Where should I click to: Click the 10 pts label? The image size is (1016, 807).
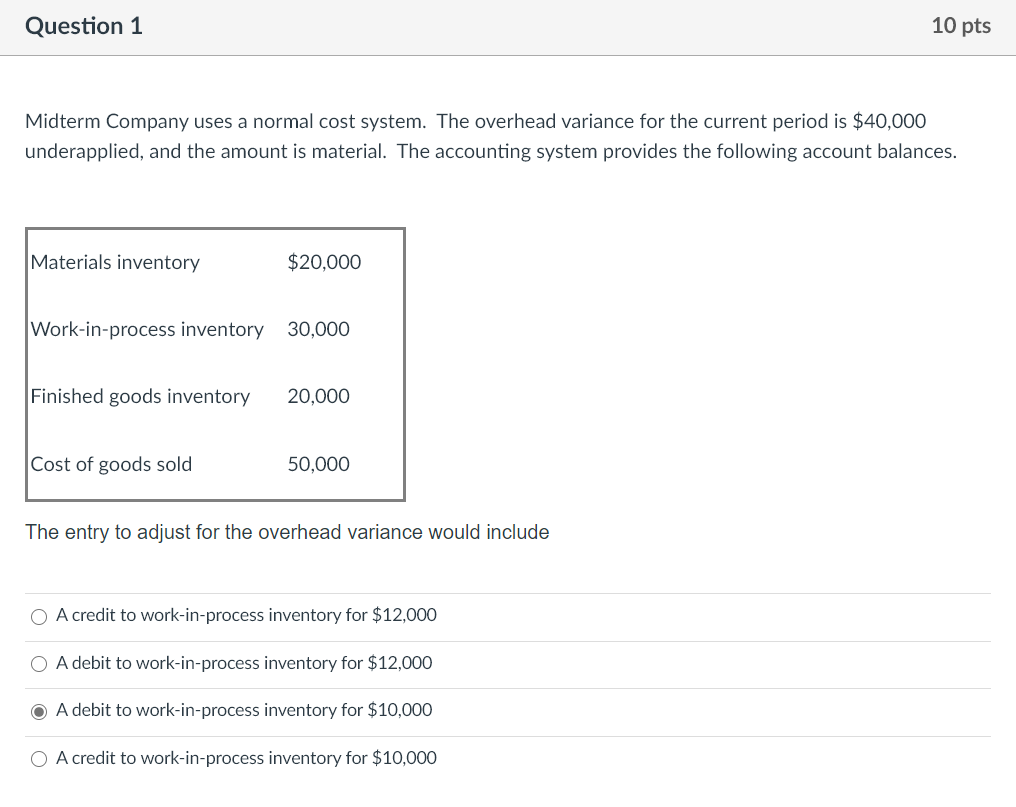[x=960, y=26]
